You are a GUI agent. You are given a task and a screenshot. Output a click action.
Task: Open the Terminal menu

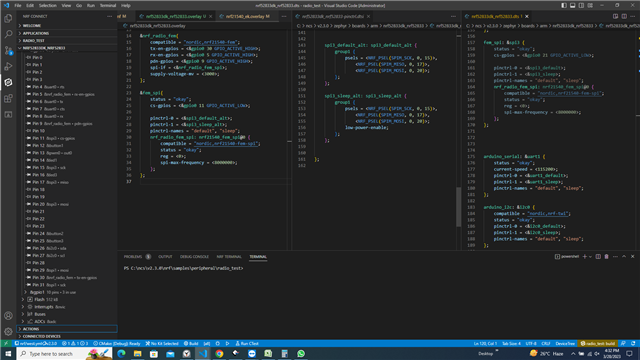108,5
